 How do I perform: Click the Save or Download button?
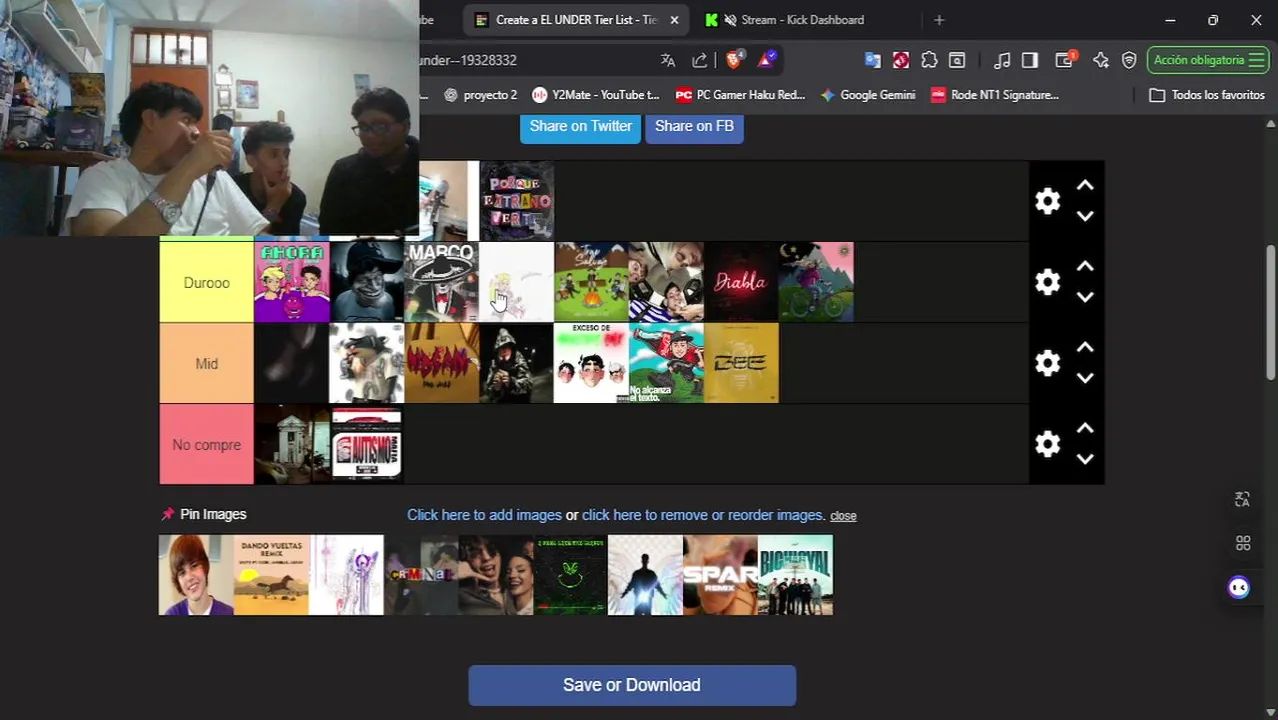(632, 685)
